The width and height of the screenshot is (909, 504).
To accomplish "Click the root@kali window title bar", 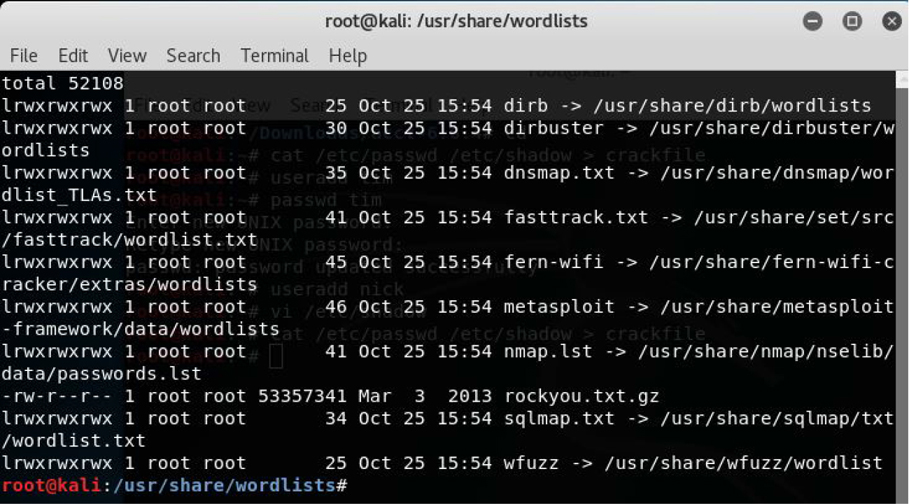I will tap(456, 21).
